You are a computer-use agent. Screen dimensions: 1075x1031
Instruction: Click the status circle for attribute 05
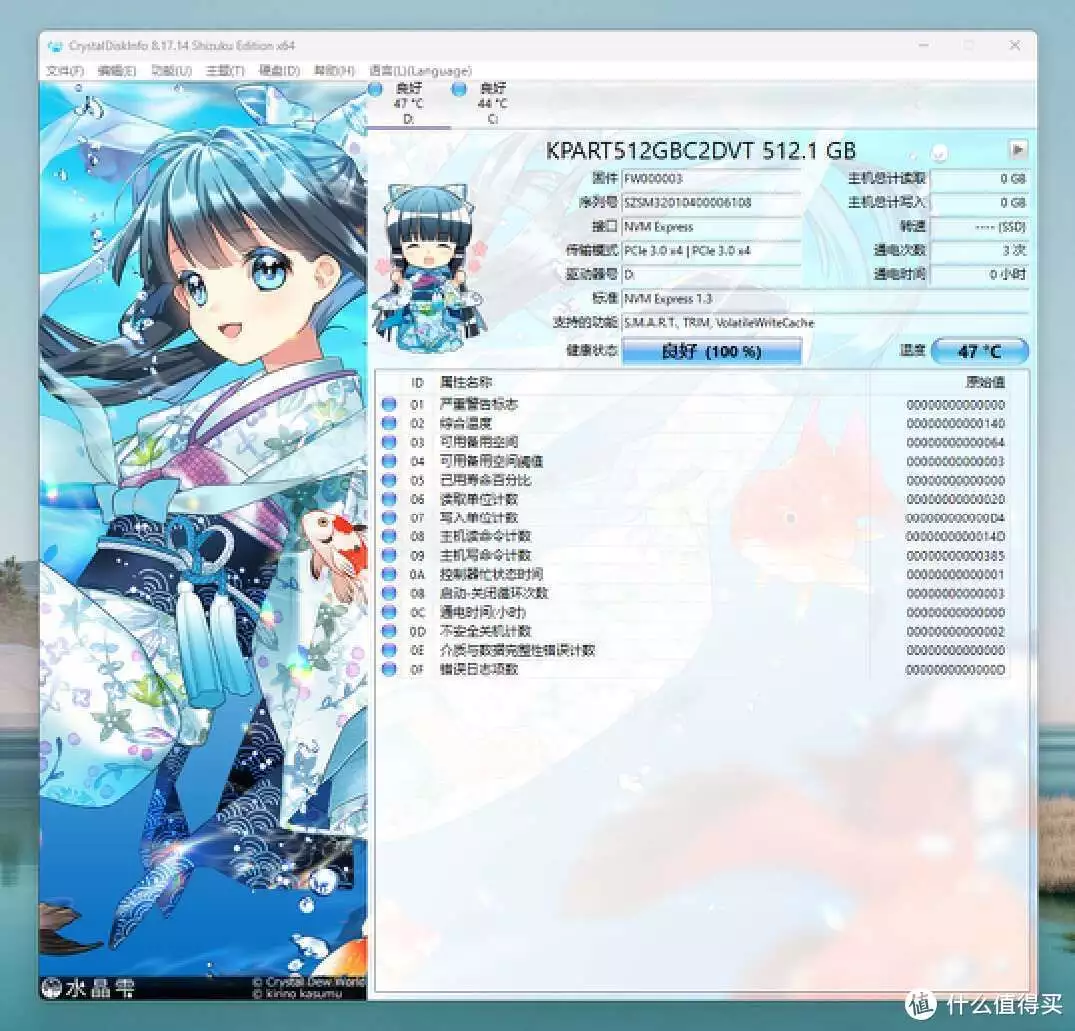(389, 480)
